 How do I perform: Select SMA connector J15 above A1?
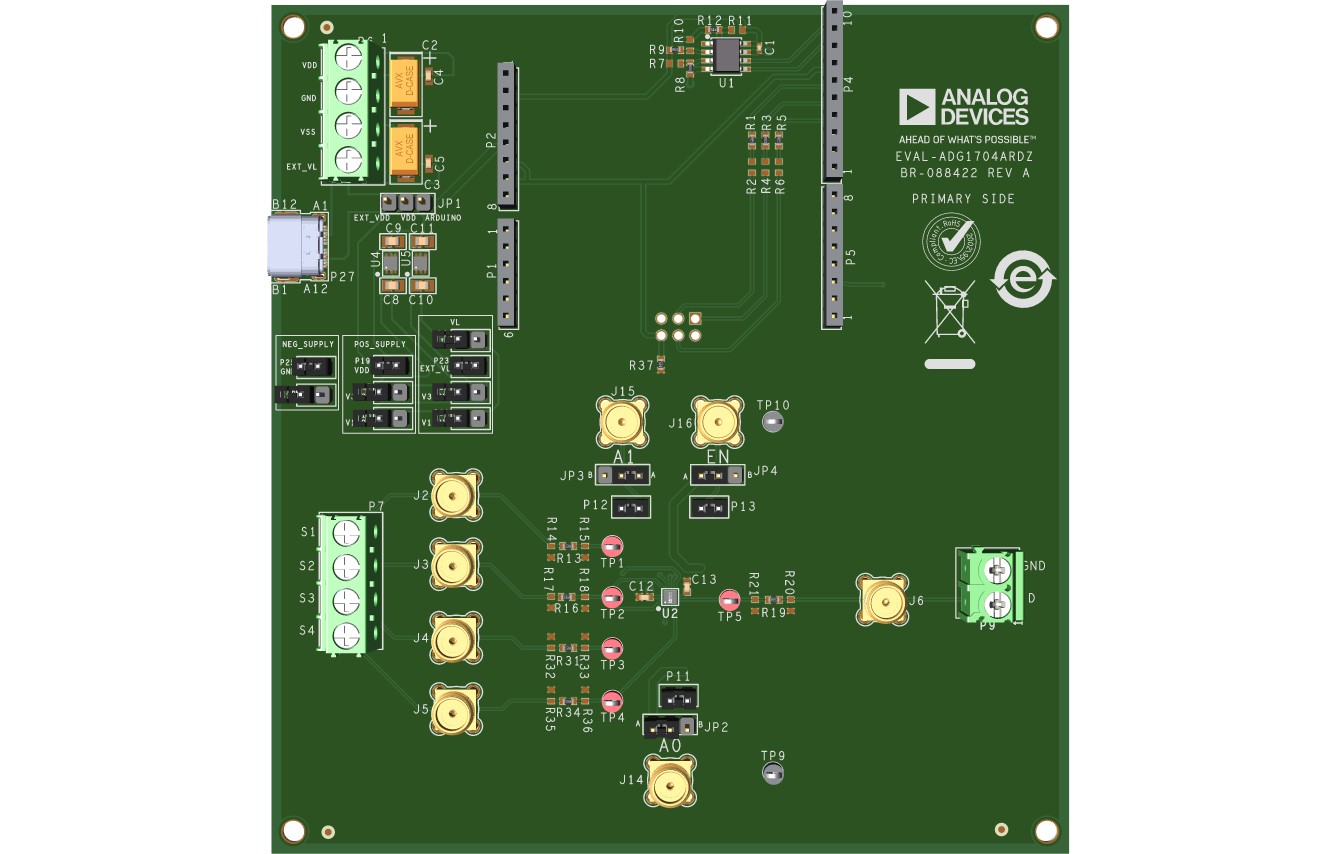pos(623,421)
